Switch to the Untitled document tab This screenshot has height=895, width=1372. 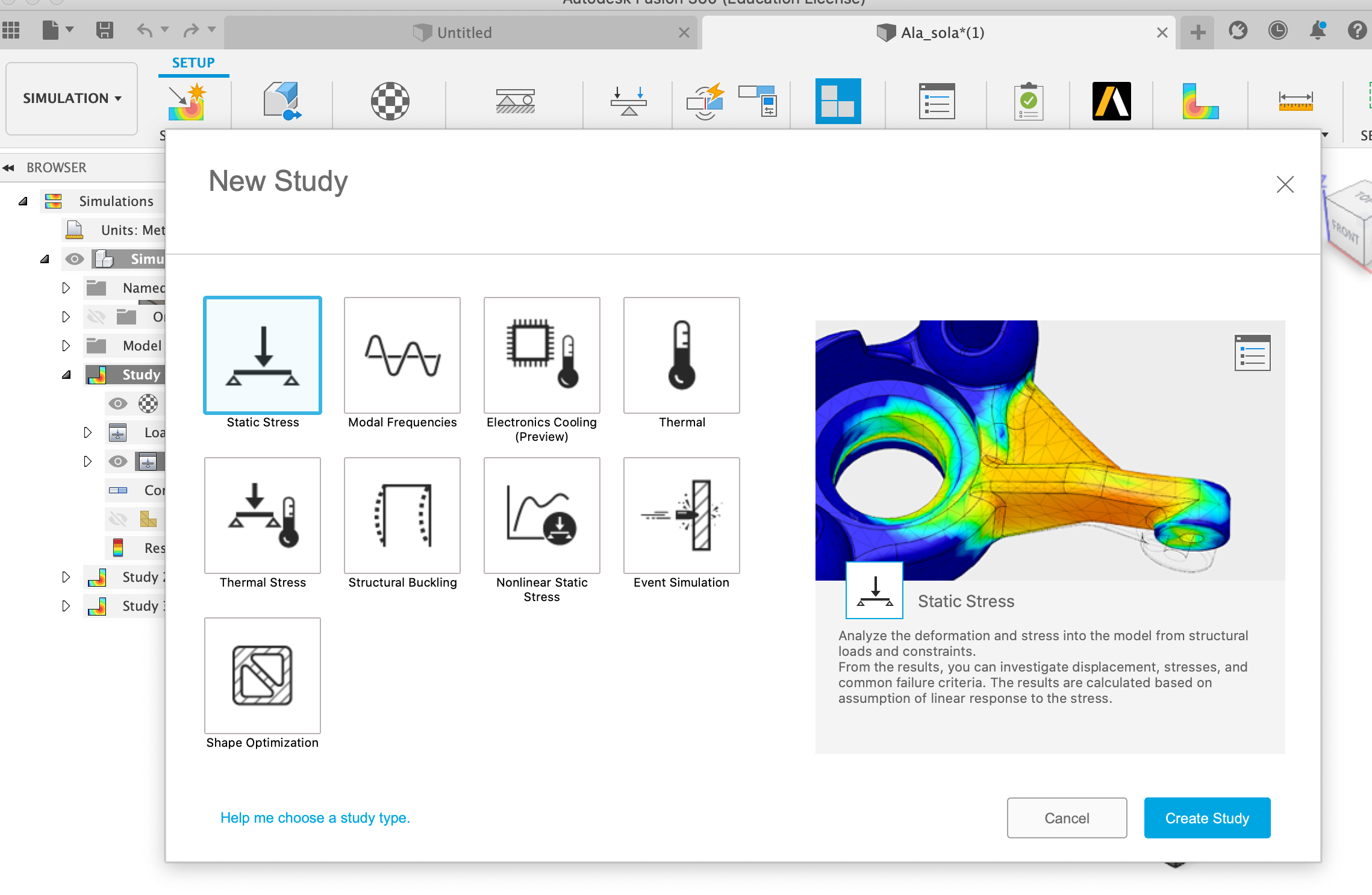coord(464,33)
